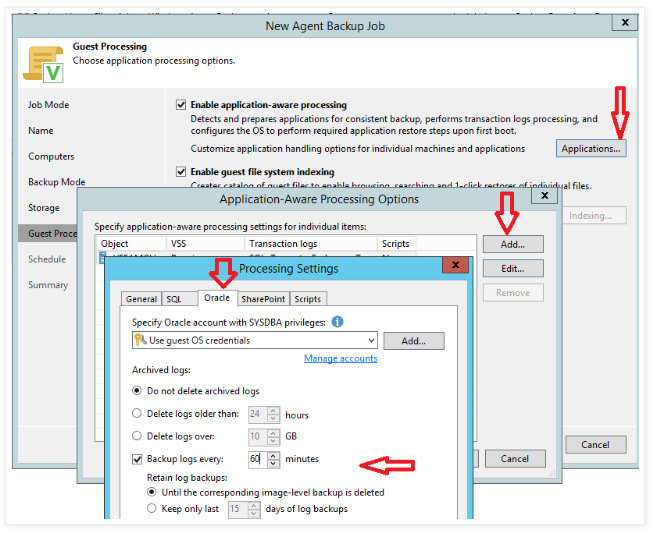
Task: Click the Delete logs hours stepper
Action: tap(274, 414)
